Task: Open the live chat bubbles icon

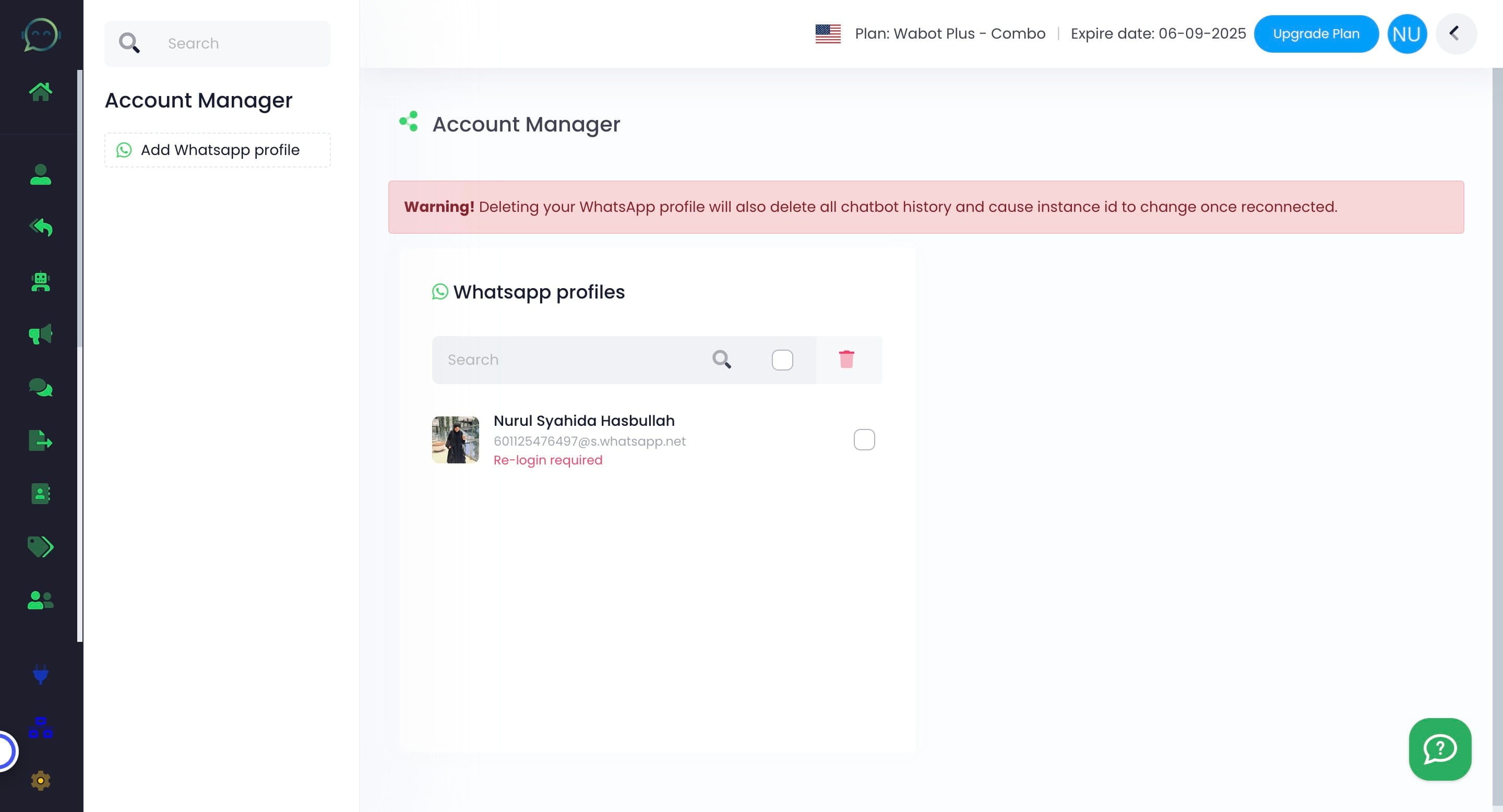Action: 41,387
